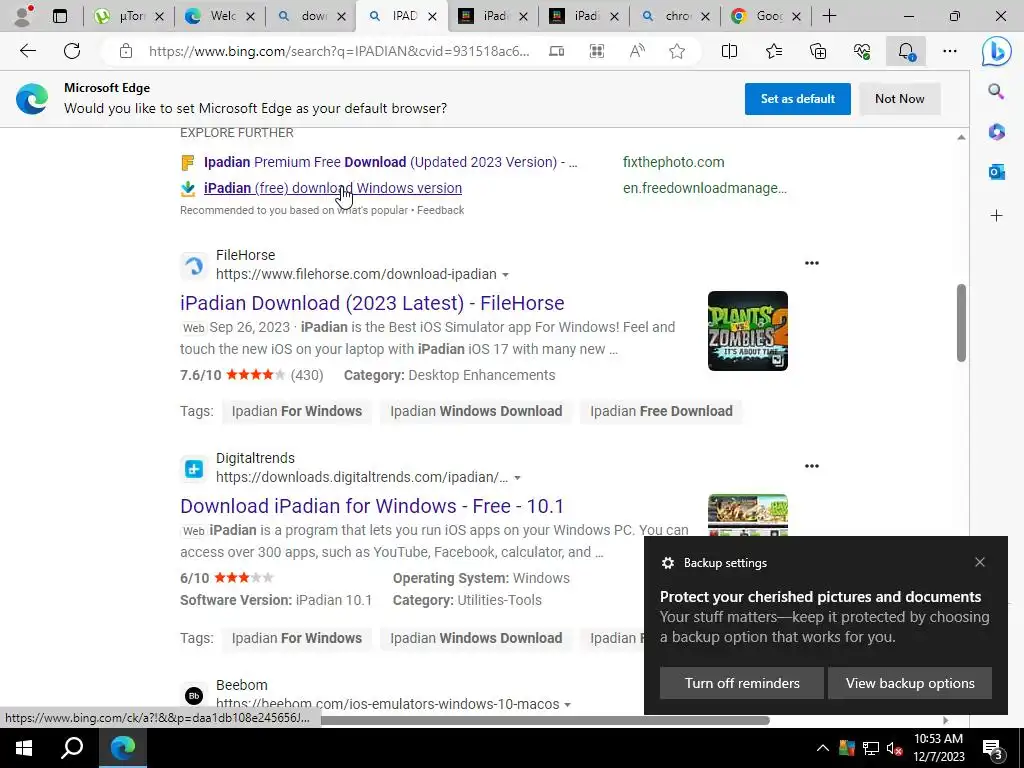
Task: Open the tab actions menu icon
Action: [x=60, y=16]
